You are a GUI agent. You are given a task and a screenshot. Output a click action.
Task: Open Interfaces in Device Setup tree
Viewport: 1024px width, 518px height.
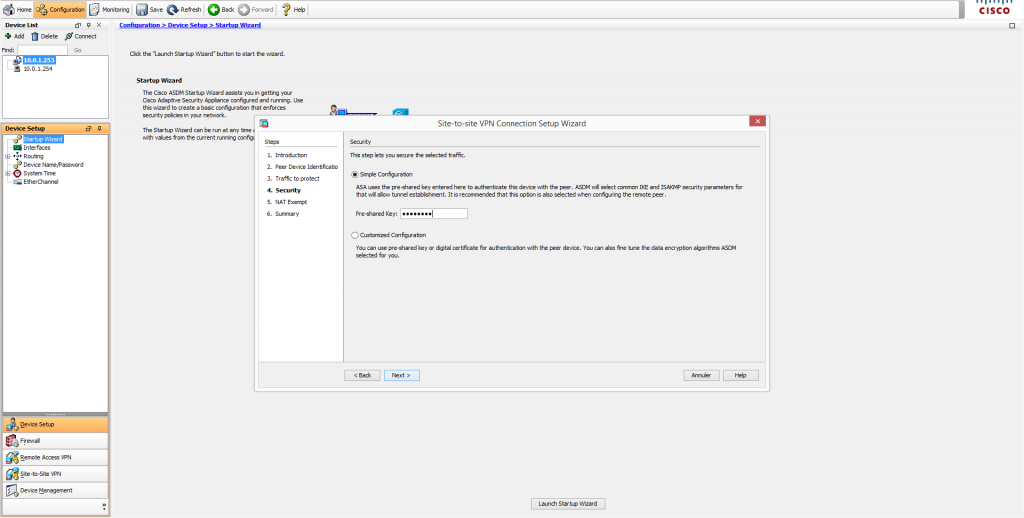point(37,148)
